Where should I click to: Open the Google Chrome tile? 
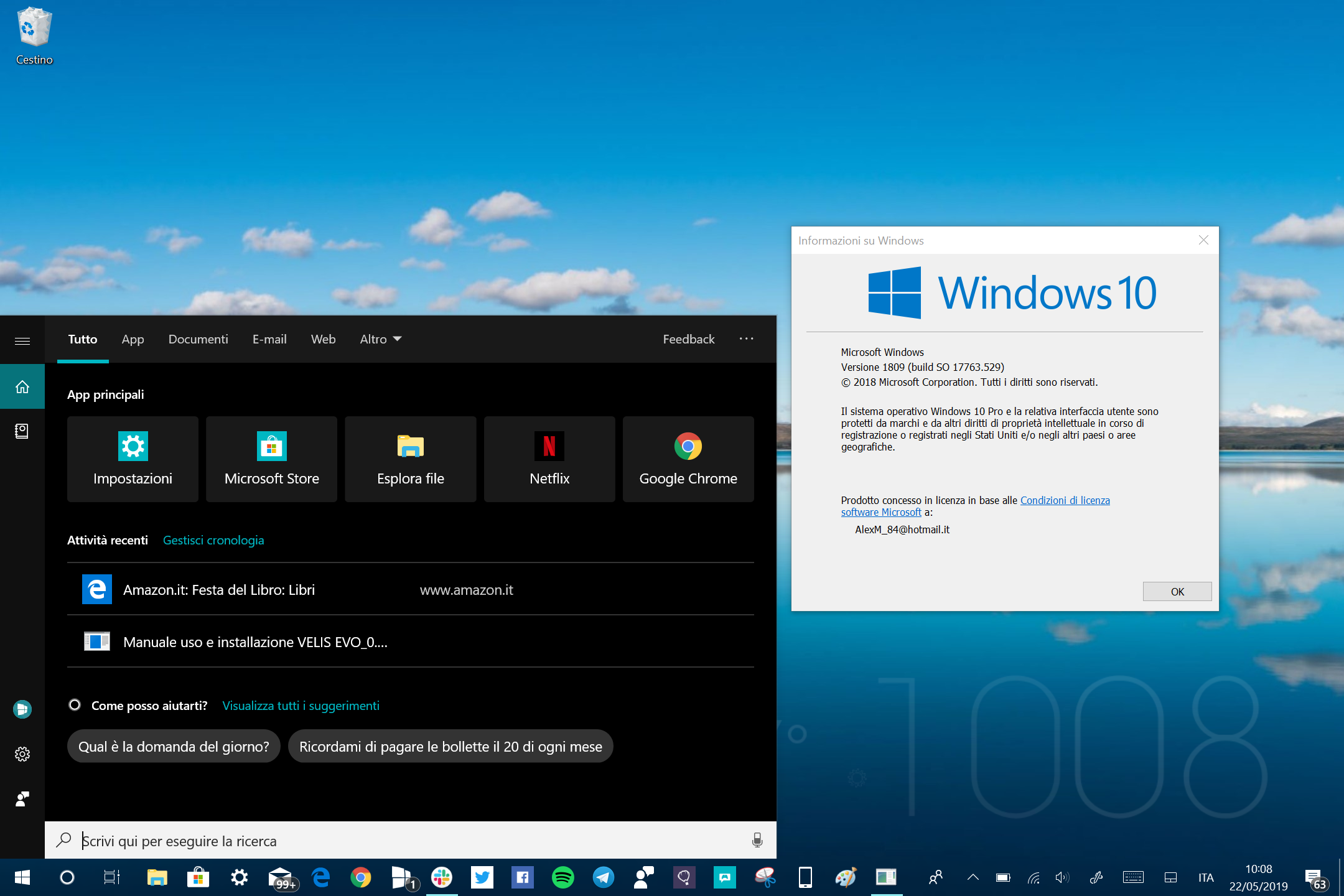(x=688, y=459)
